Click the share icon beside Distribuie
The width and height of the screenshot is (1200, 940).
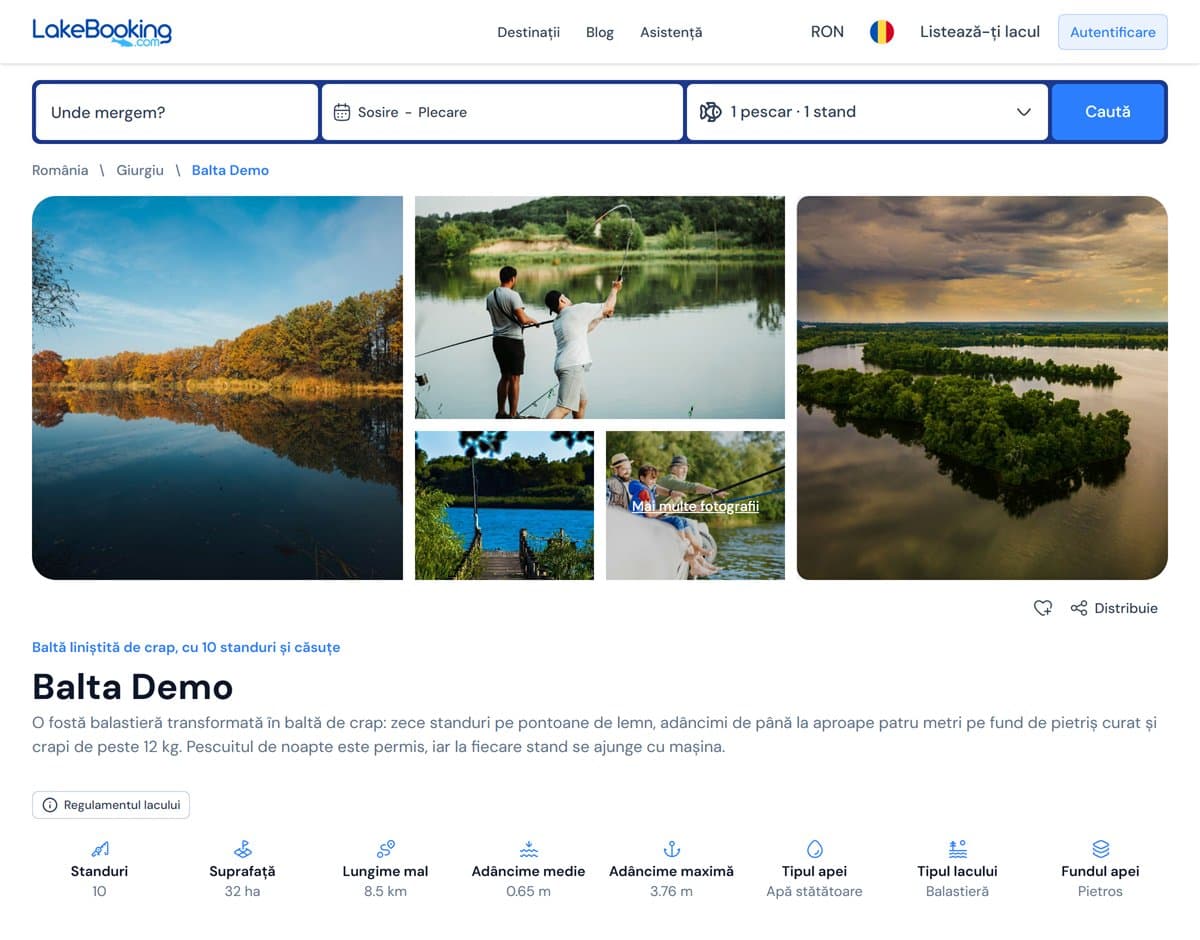[1079, 608]
